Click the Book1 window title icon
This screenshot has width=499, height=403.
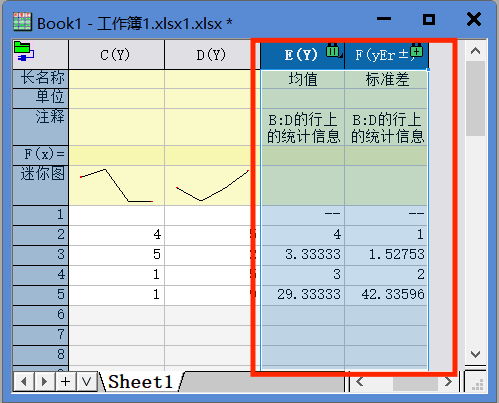(x=22, y=22)
